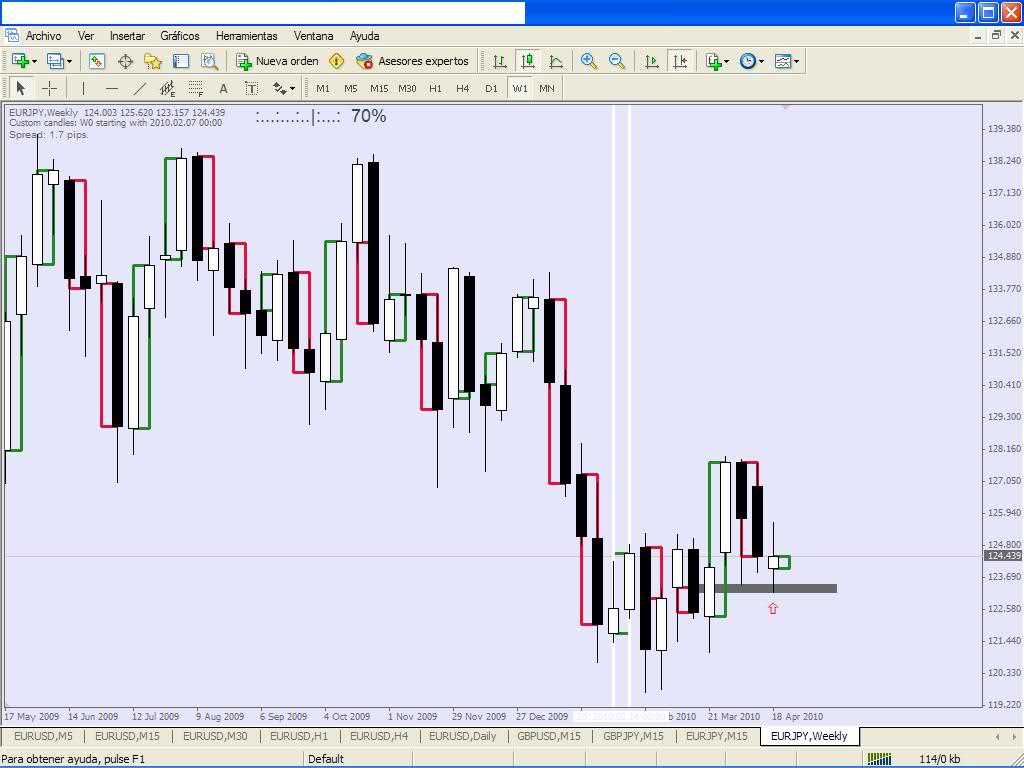1024x768 pixels.
Task: Switch to the EURJPY,M15 chart tab
Action: [716, 736]
